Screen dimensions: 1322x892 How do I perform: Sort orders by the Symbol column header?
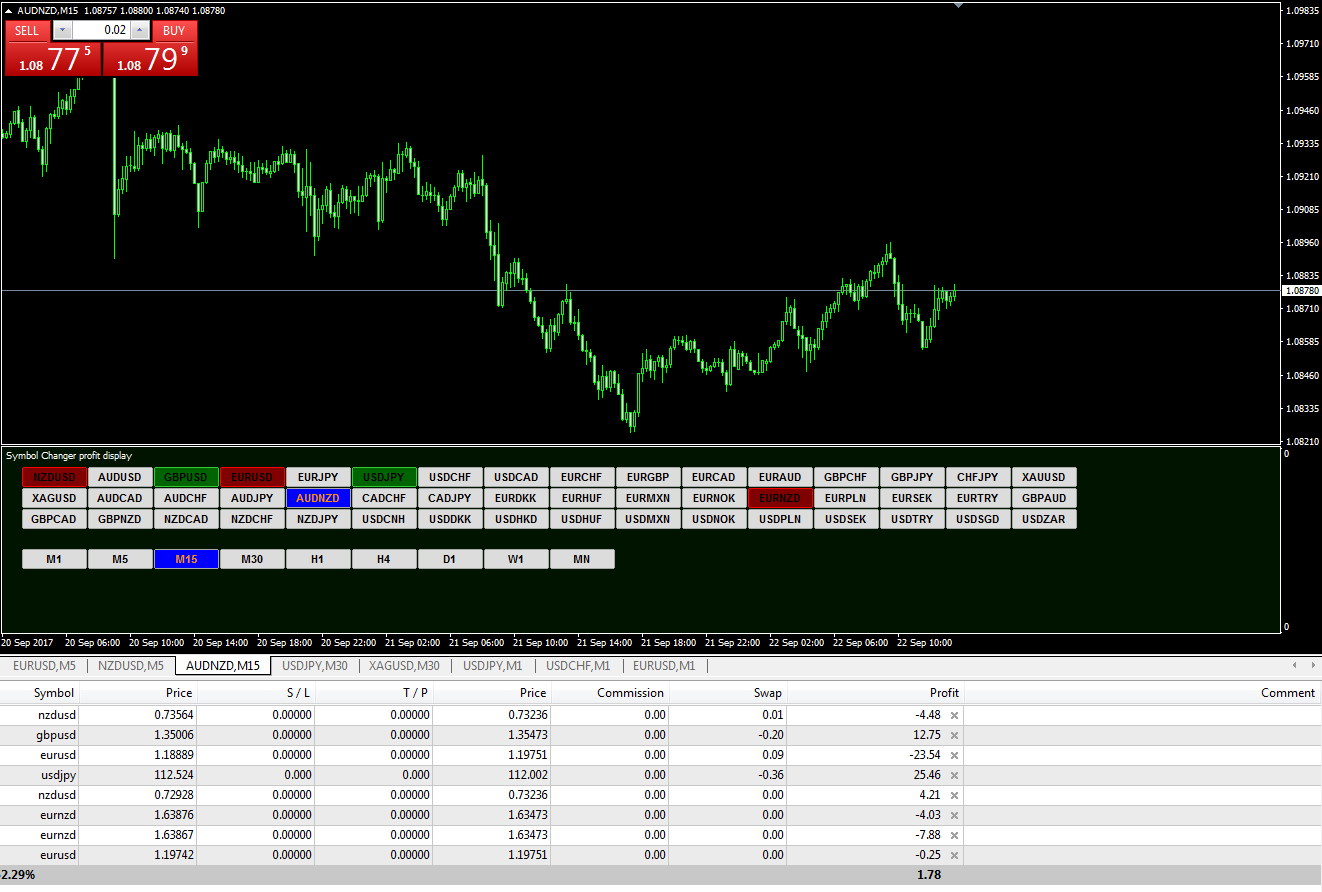(x=40, y=693)
